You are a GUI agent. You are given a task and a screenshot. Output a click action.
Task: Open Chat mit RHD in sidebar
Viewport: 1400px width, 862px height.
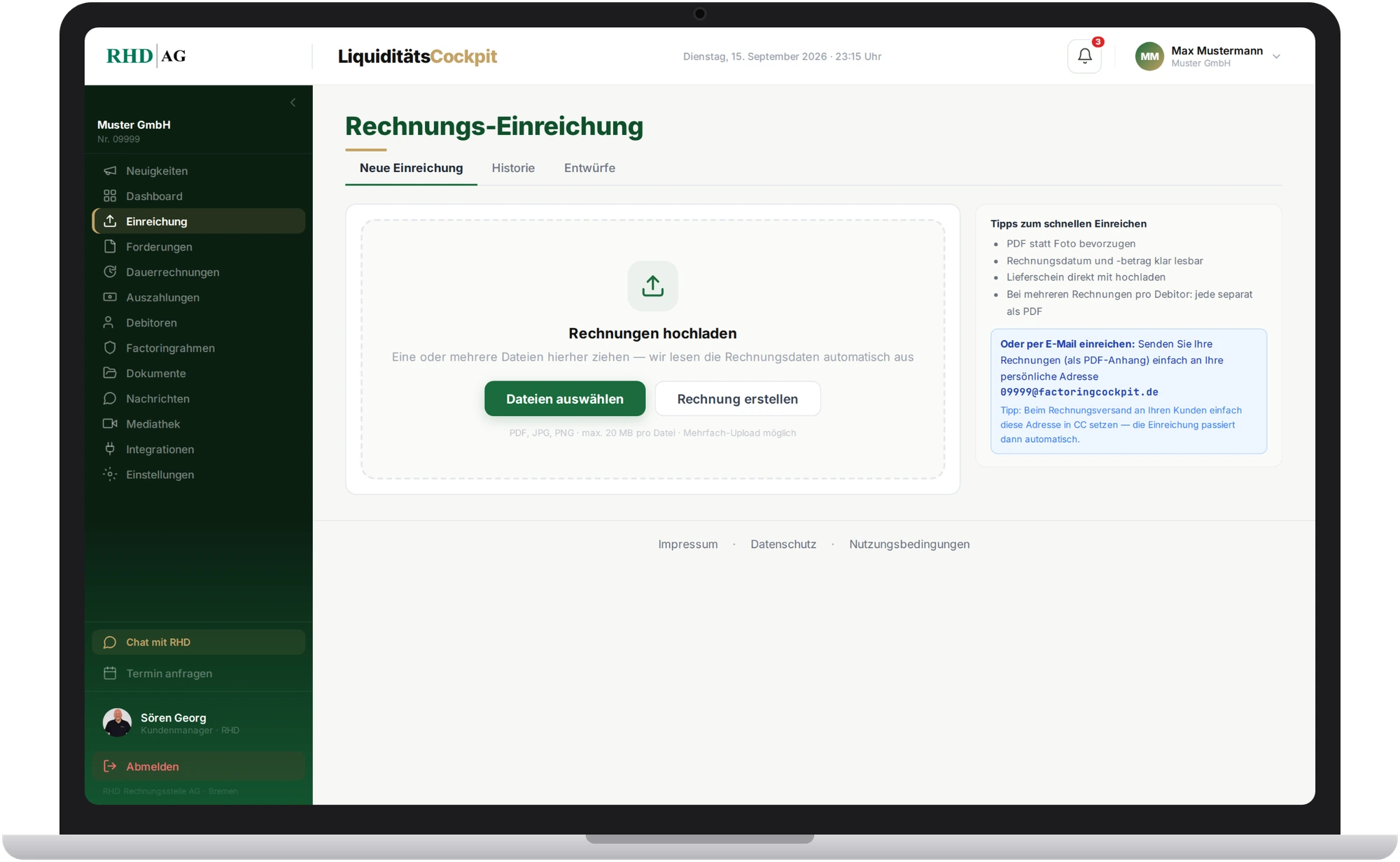click(x=199, y=642)
